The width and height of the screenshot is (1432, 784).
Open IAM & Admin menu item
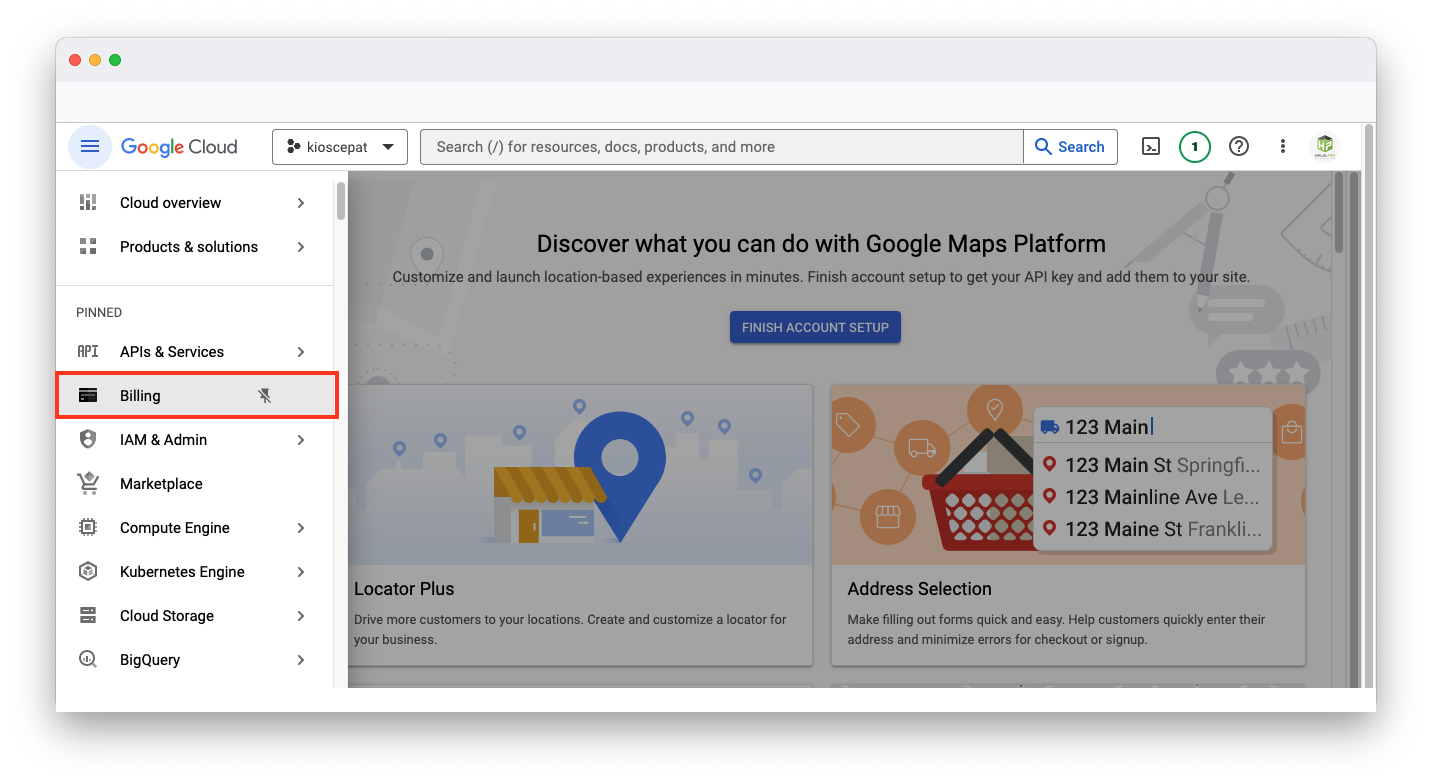164,440
